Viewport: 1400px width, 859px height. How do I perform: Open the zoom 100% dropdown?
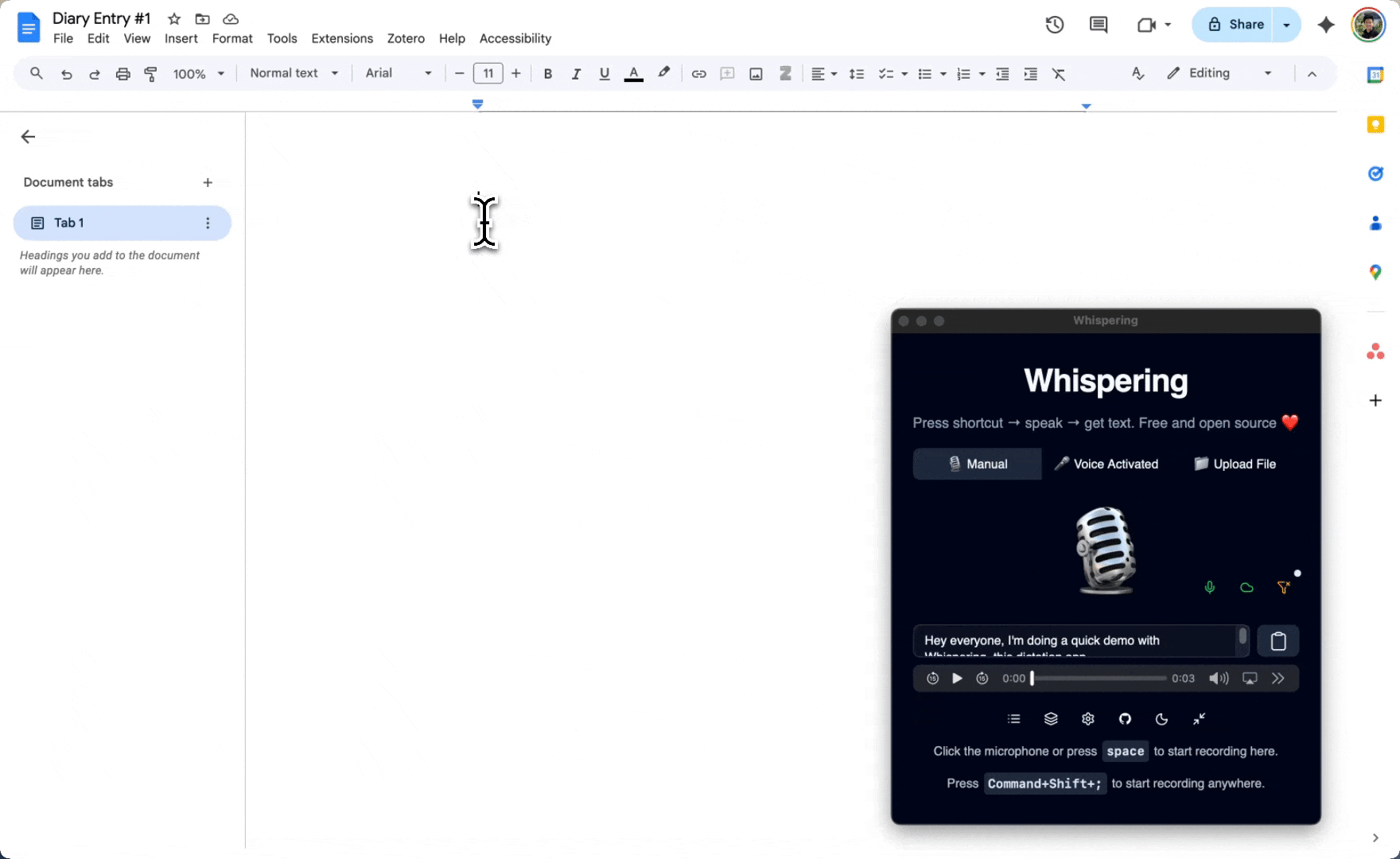199,74
